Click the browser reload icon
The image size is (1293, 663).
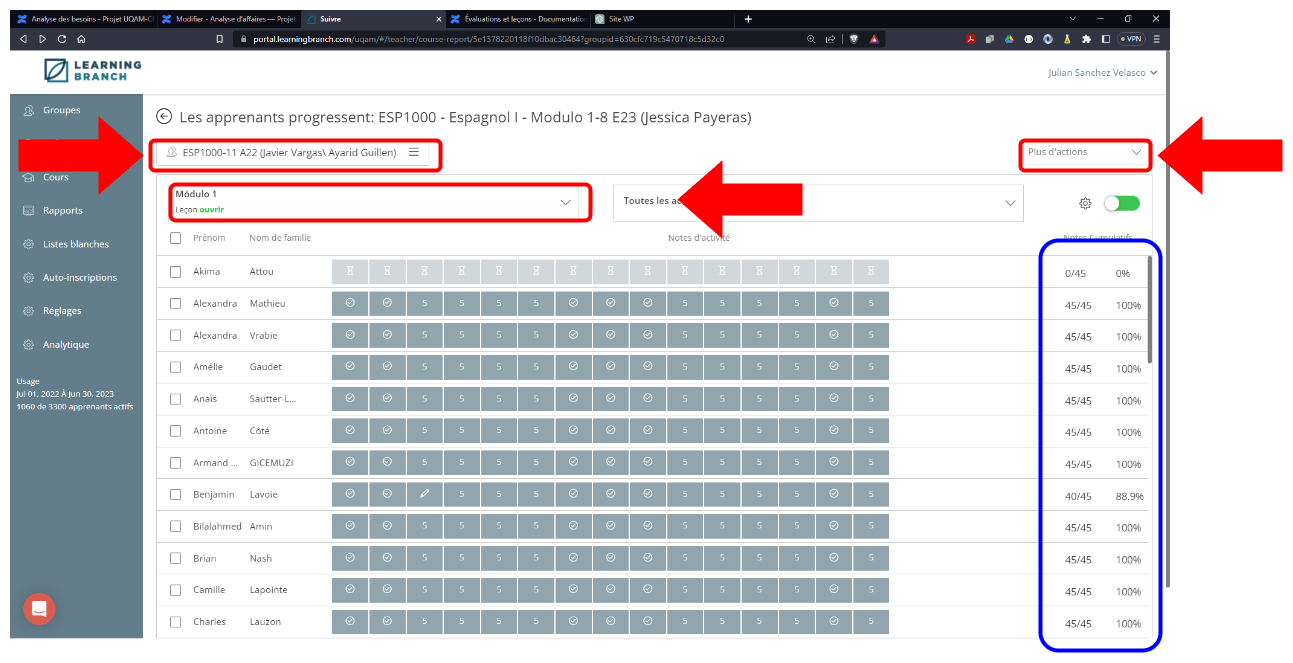click(61, 39)
